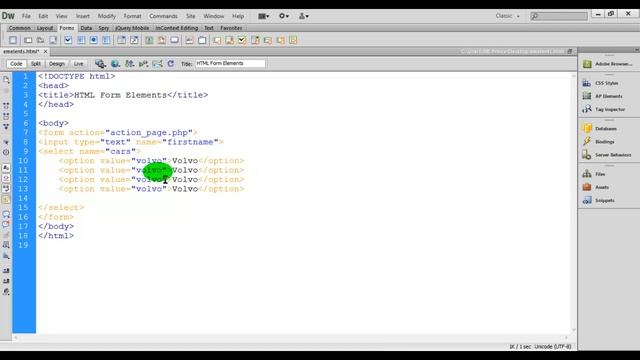The image size is (640, 360).
Task: Insert a Jump Menu element
Action: tap(134, 40)
